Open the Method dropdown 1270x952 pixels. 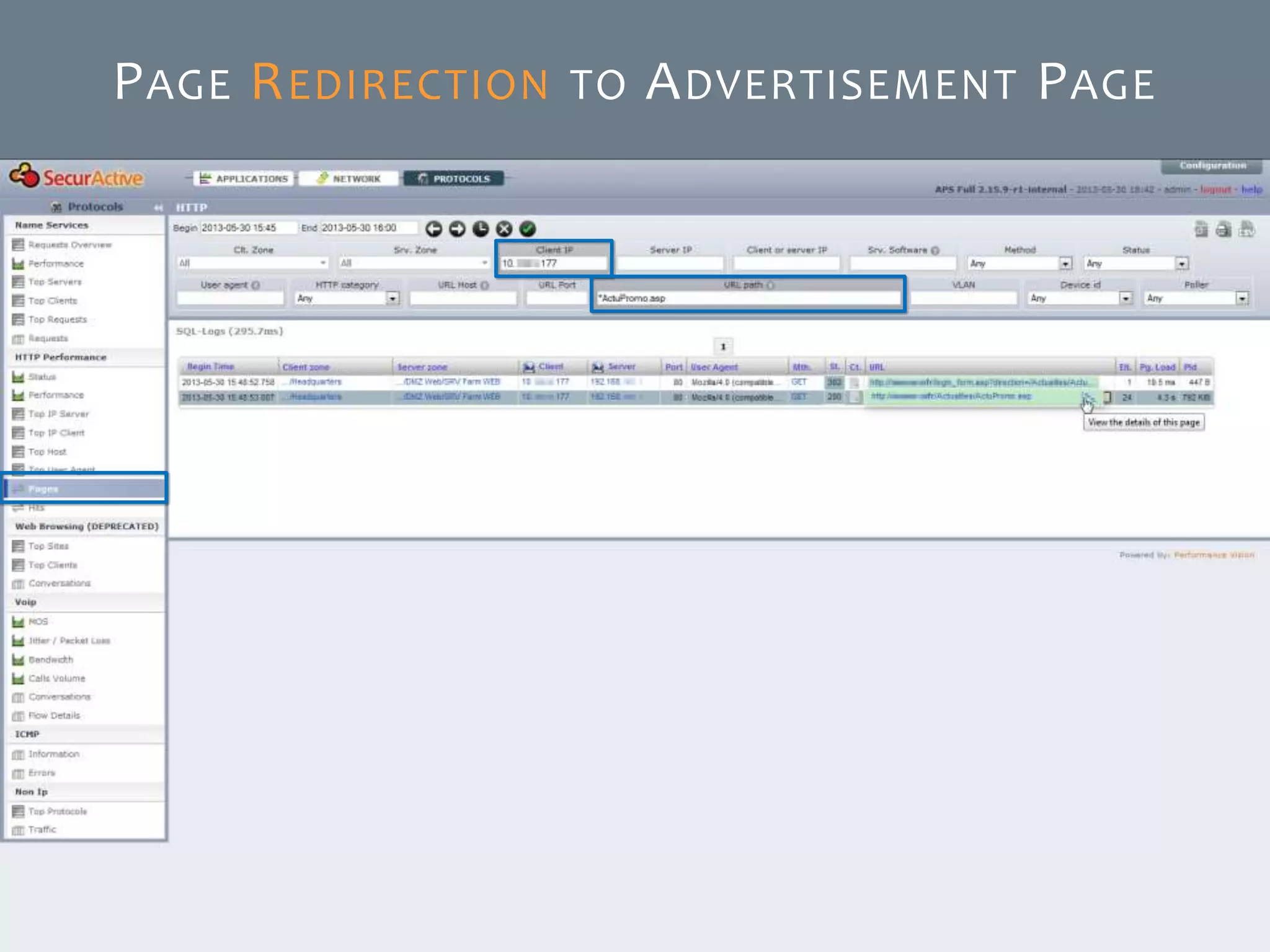coord(1019,264)
